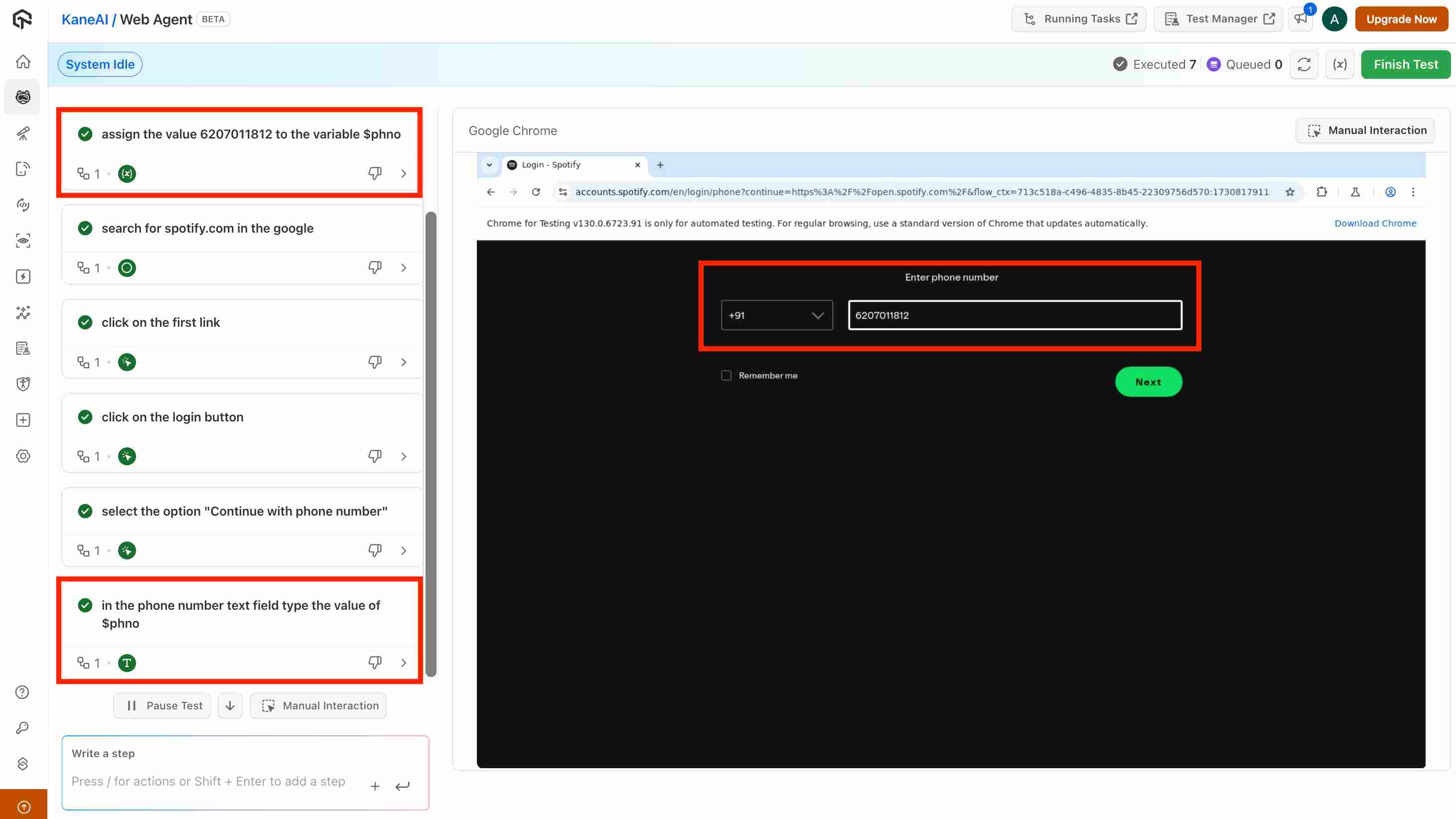Open the lightning bolt sidebar icon
This screenshot has height=819, width=1456.
point(22,276)
